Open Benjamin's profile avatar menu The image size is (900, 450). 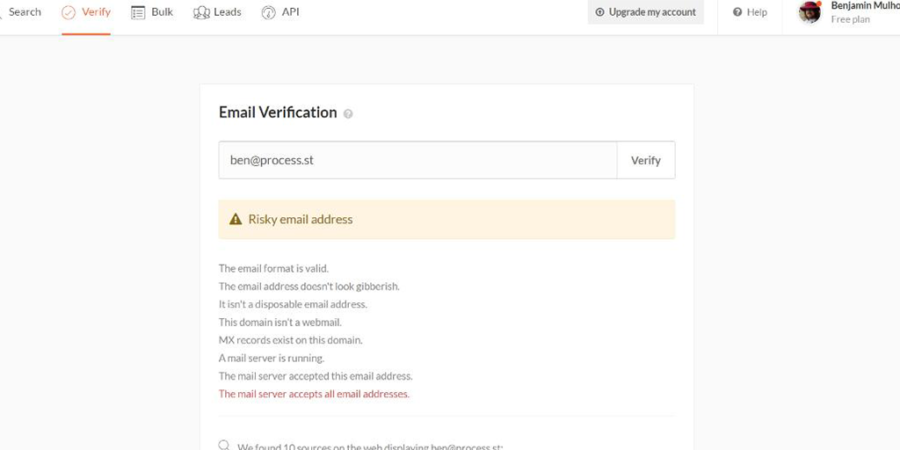(x=810, y=12)
